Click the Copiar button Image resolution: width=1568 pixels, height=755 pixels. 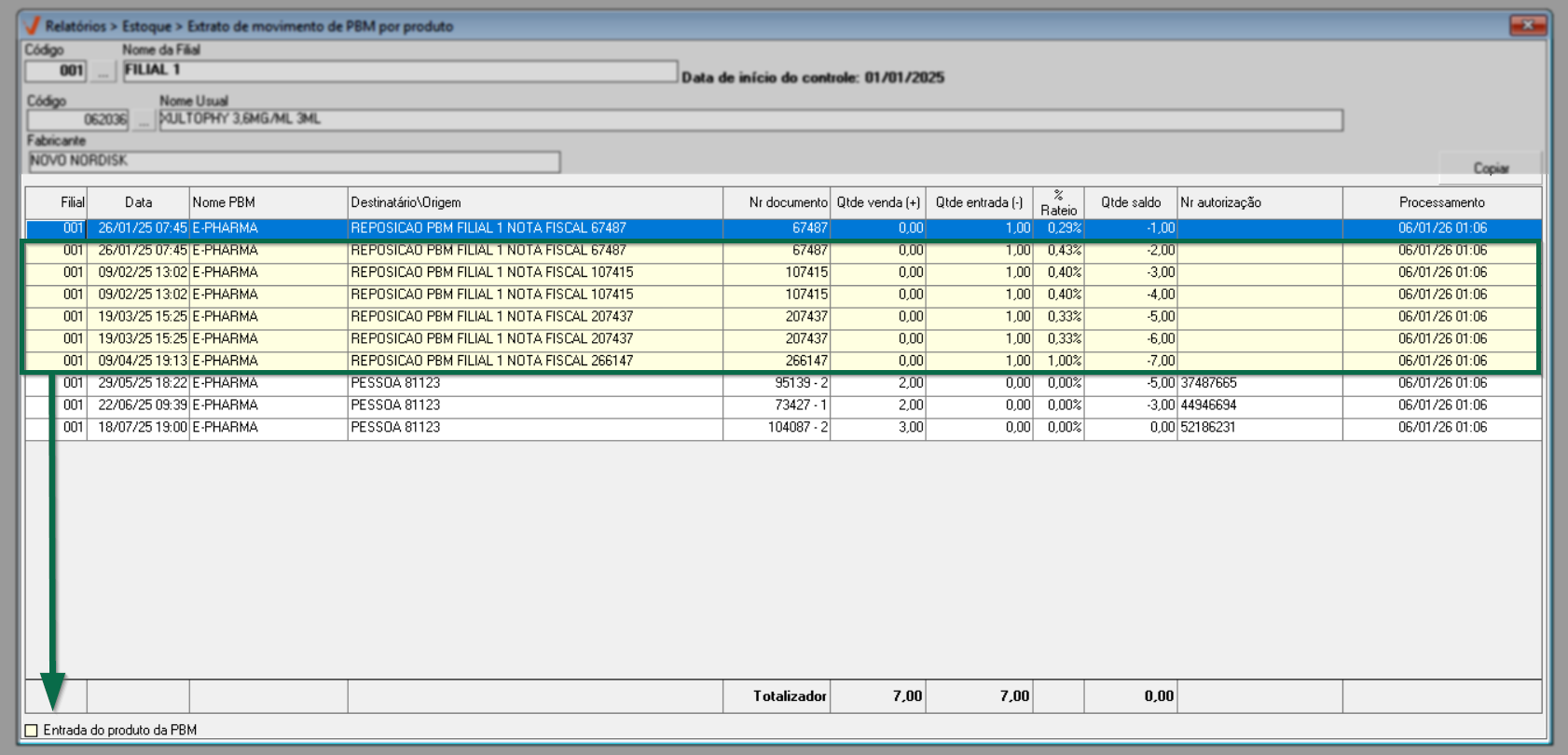click(x=1490, y=168)
